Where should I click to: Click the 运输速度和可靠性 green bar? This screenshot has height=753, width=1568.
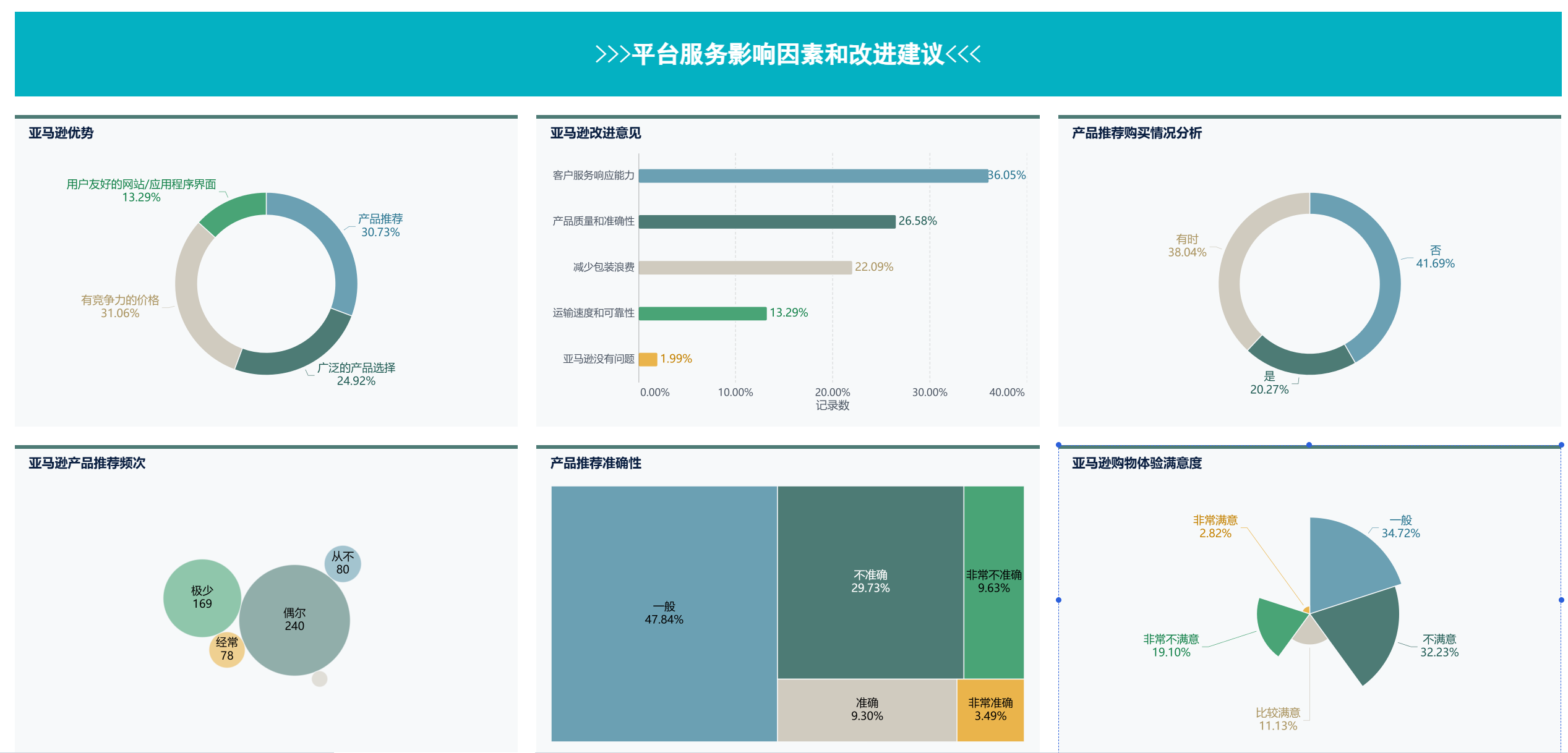[x=702, y=313]
